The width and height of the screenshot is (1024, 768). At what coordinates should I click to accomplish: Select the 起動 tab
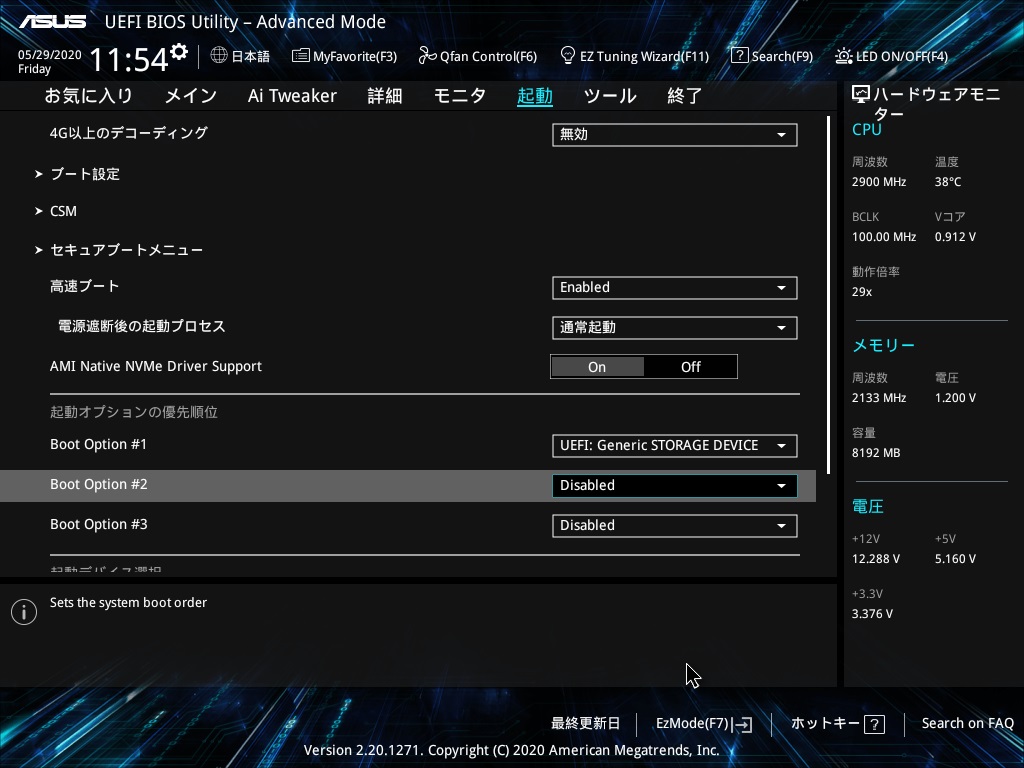pyautogui.click(x=535, y=96)
